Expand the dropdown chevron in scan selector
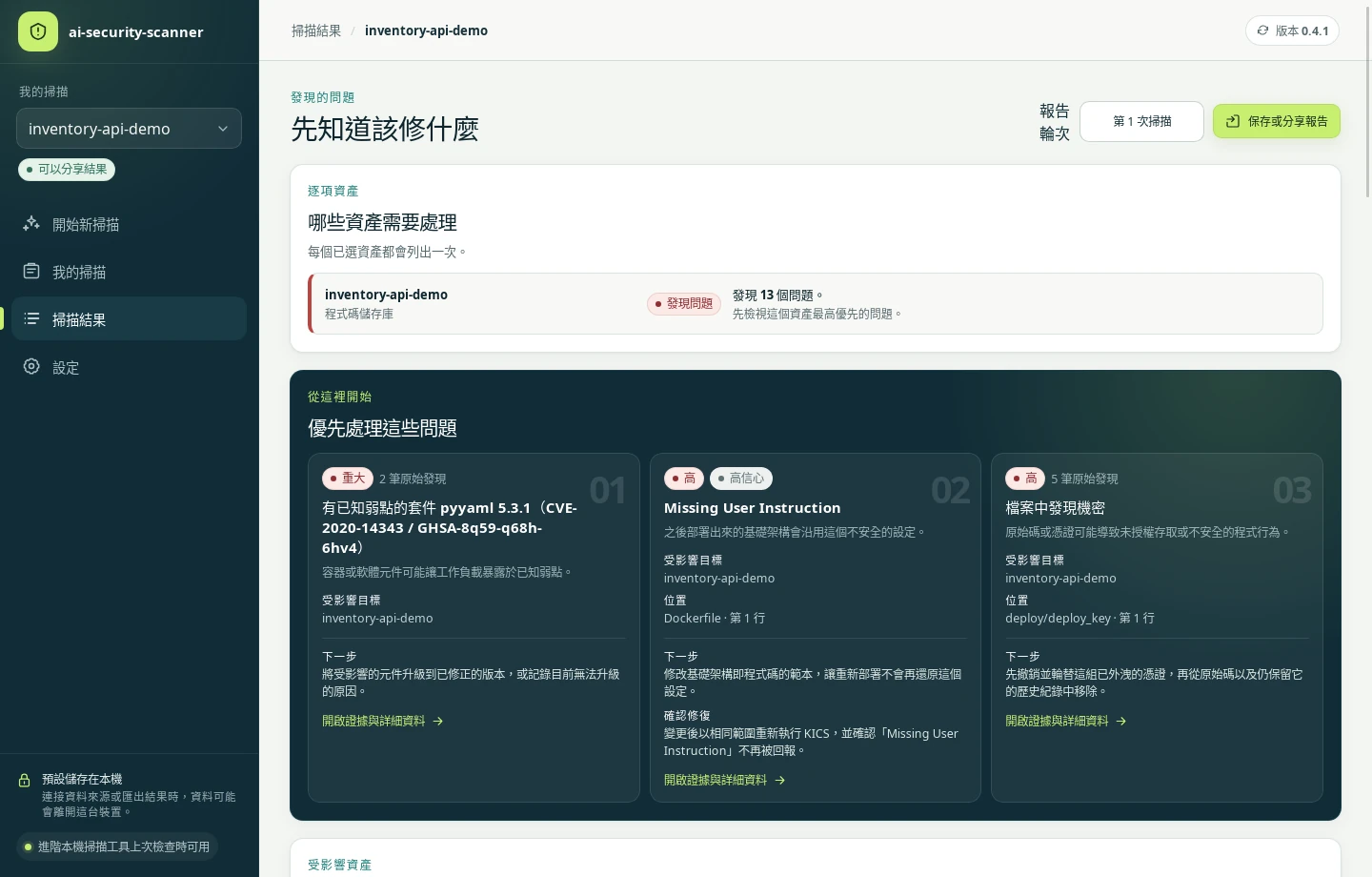The height and width of the screenshot is (877, 1372). point(223,129)
